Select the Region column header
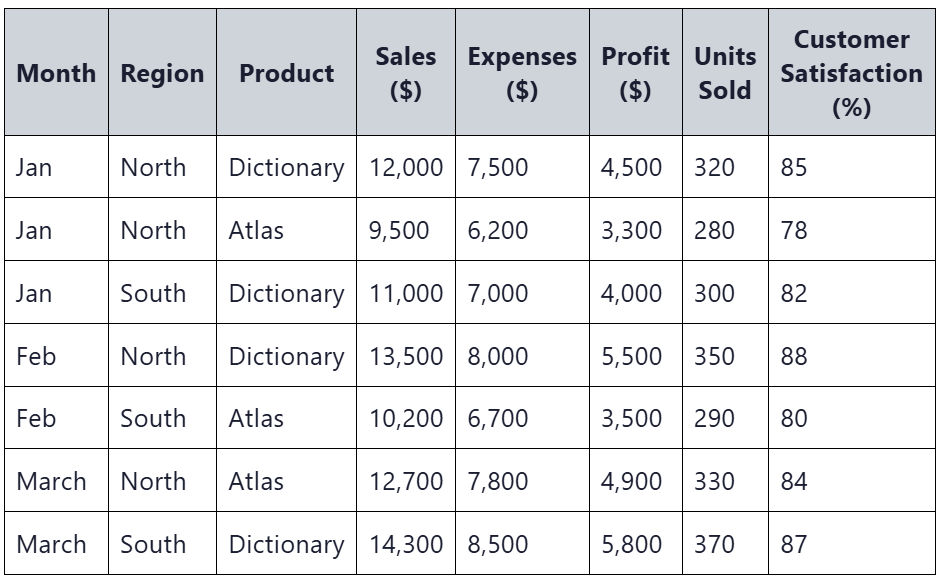This screenshot has height=583, width=944. (x=163, y=72)
